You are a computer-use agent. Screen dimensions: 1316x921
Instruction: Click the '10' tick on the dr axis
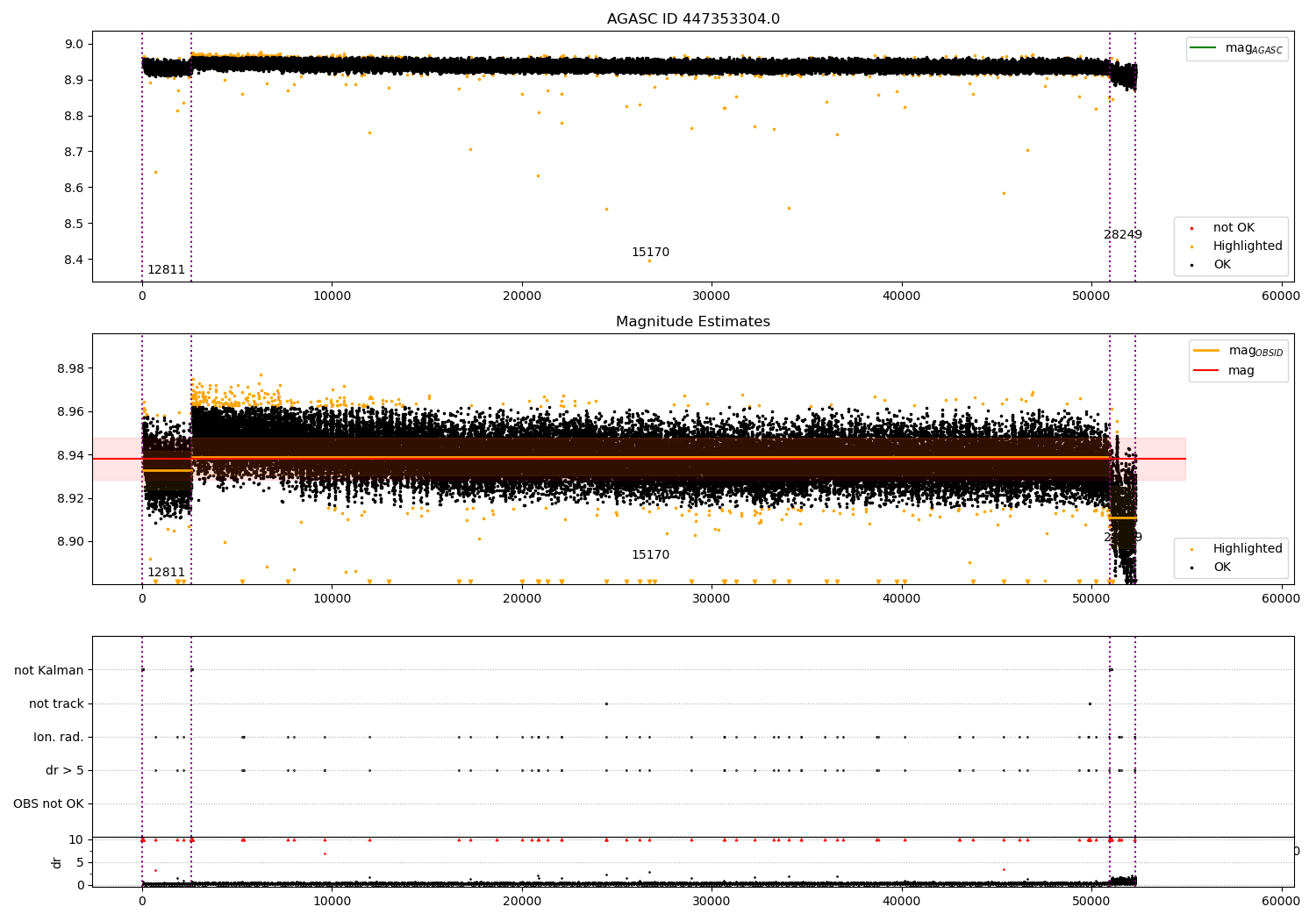point(76,839)
